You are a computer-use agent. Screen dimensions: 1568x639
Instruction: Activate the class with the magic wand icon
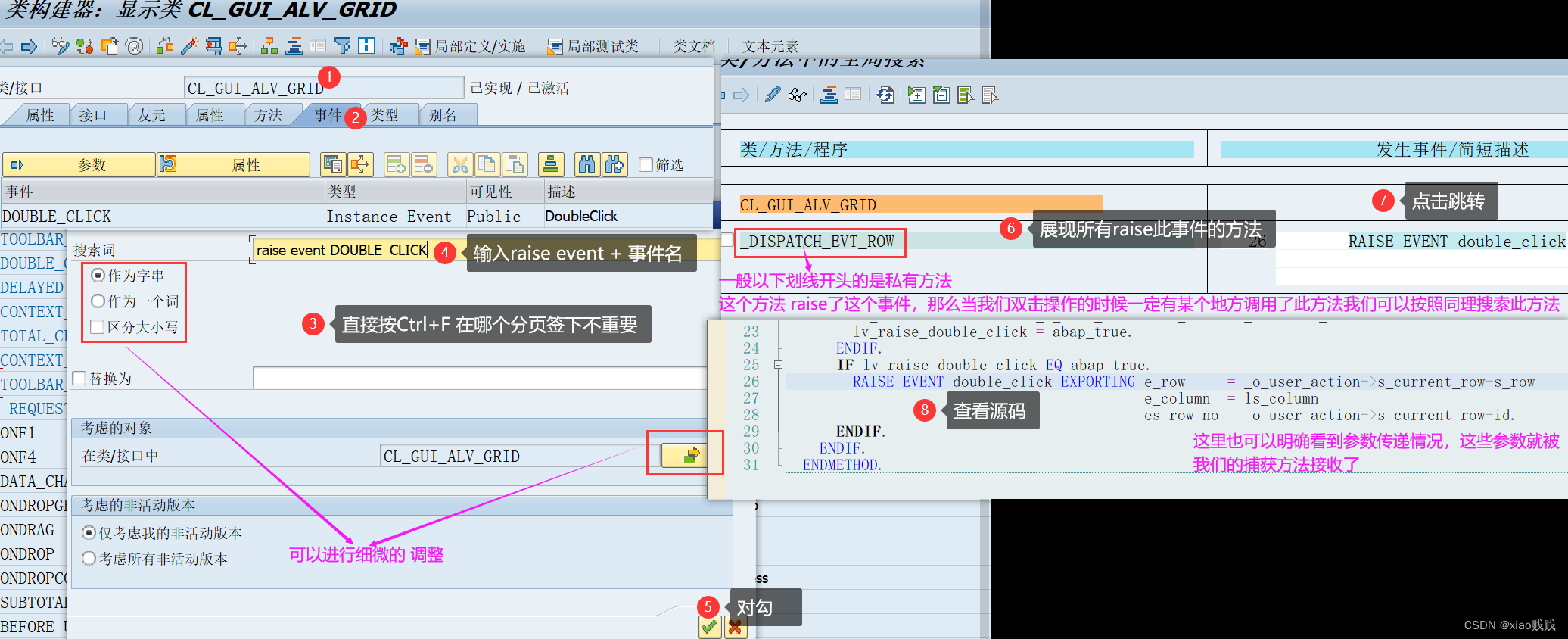(189, 47)
